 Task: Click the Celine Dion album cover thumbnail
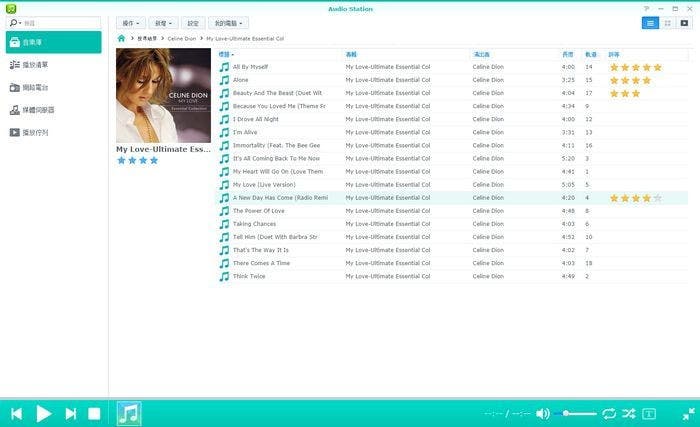coord(163,95)
